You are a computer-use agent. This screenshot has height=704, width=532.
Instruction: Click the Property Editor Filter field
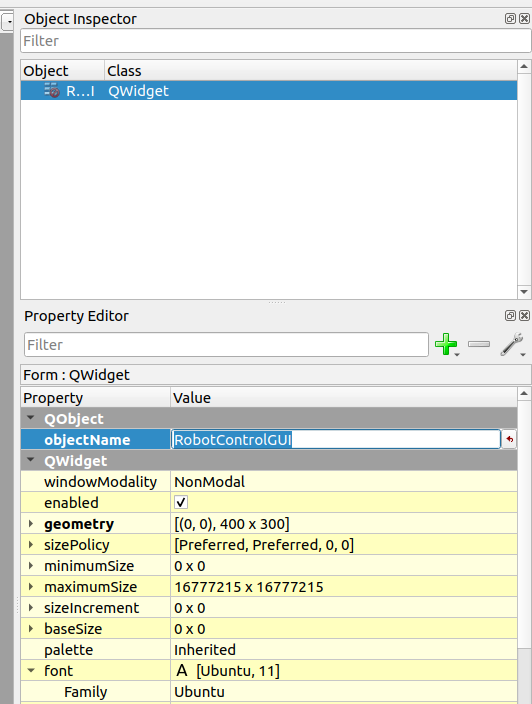(226, 345)
